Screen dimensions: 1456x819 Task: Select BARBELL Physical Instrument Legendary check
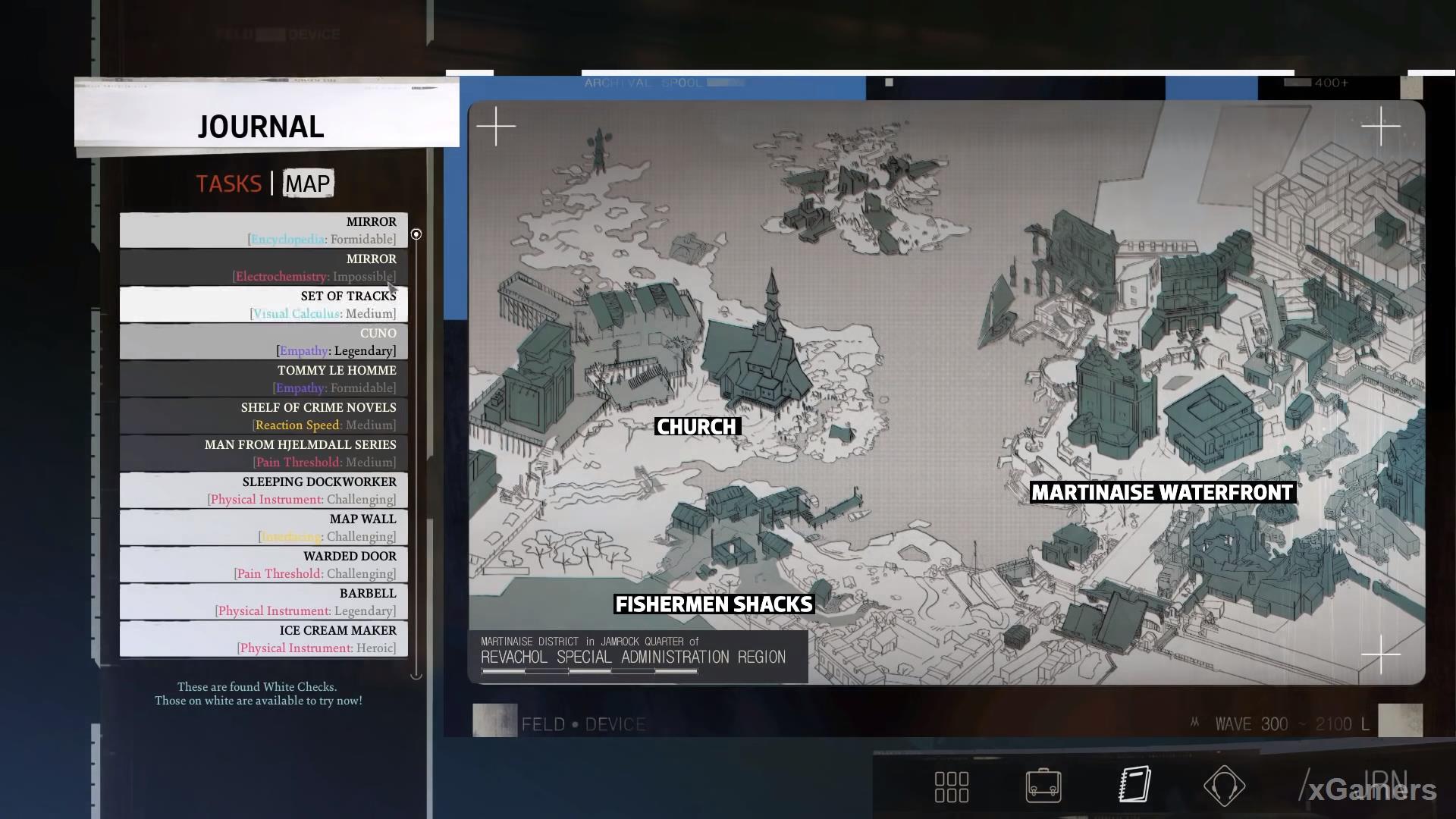(x=264, y=601)
